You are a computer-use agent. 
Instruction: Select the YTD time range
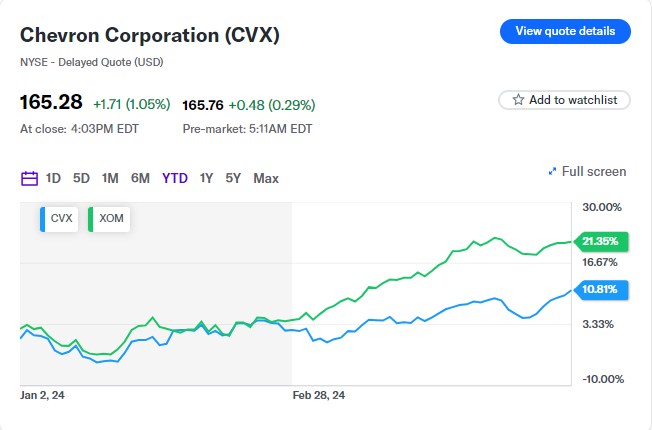click(x=175, y=179)
